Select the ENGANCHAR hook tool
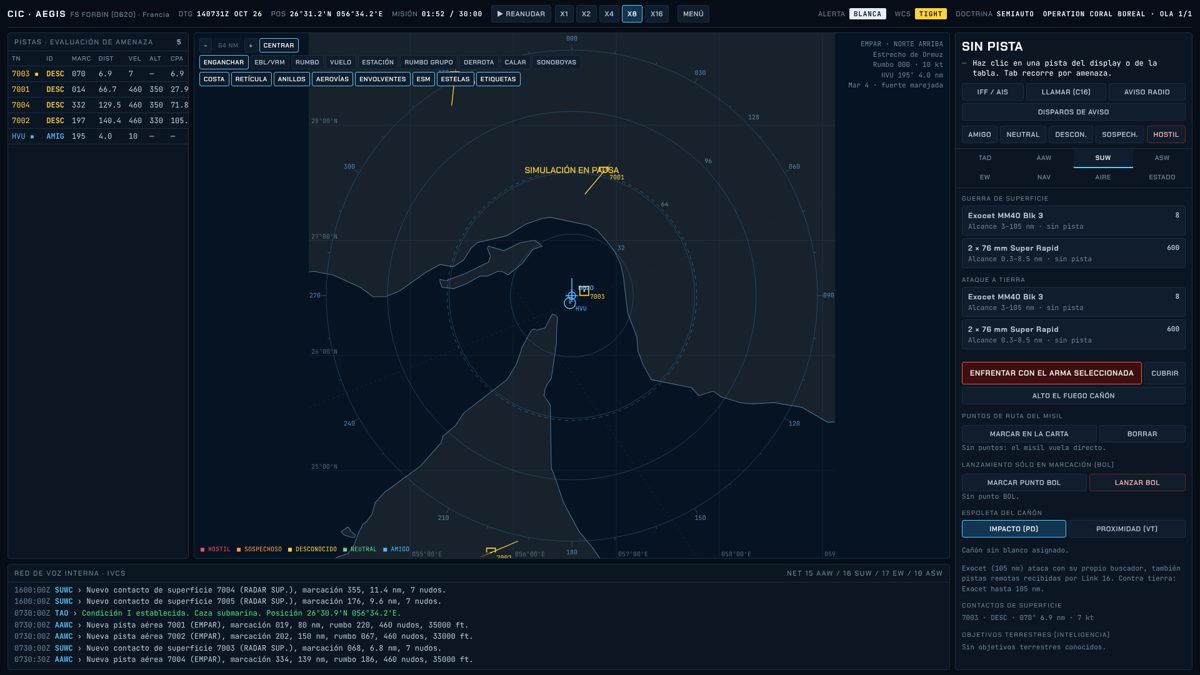Viewport: 1200px width, 675px height. [223, 62]
